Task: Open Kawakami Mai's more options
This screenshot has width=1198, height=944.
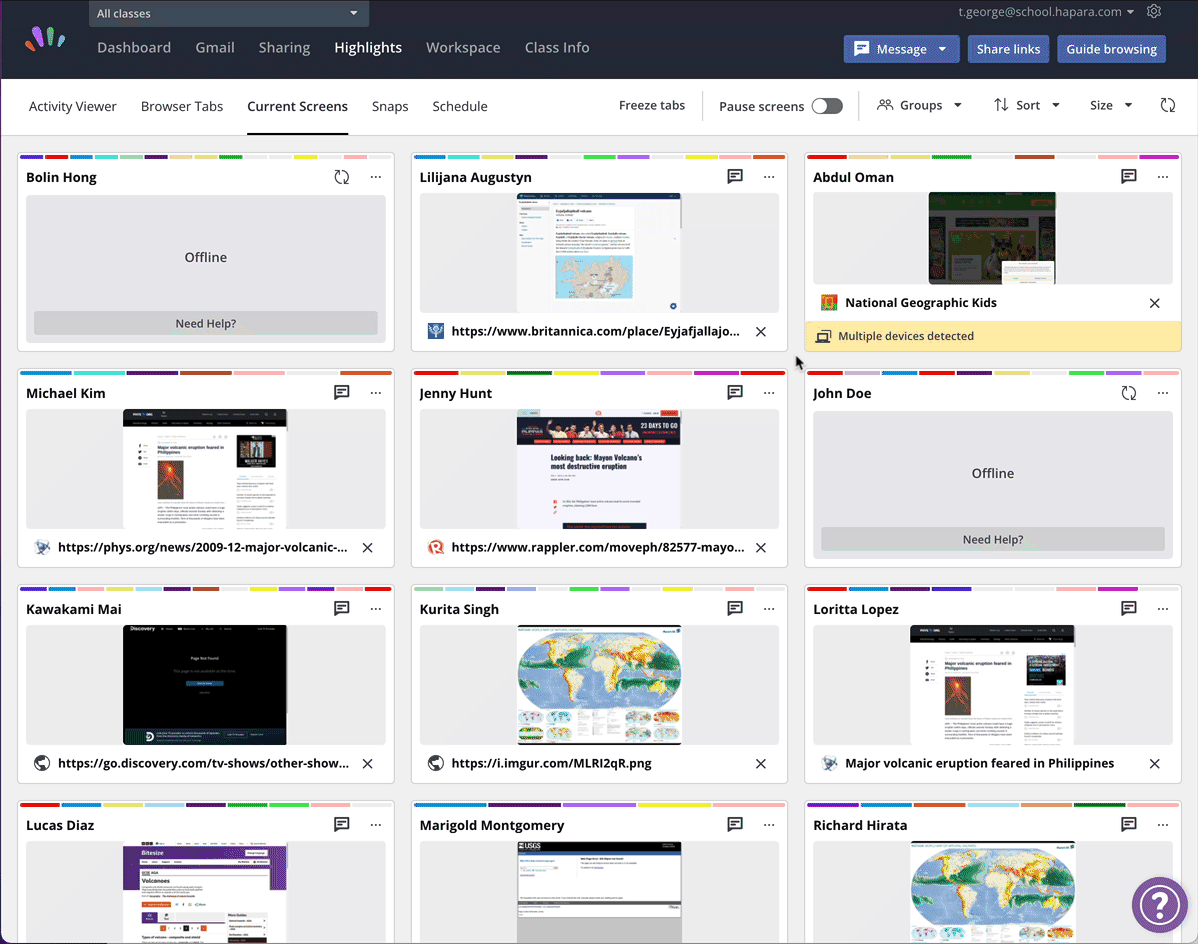Action: tap(376, 609)
